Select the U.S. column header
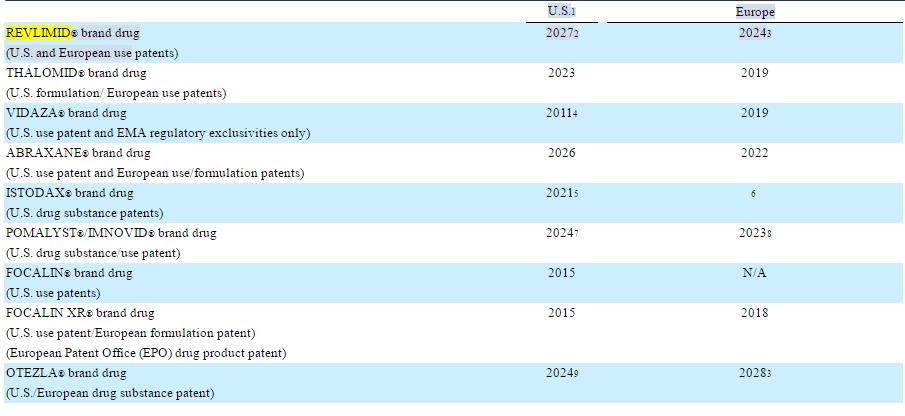This screenshot has height=416, width=905. [562, 11]
